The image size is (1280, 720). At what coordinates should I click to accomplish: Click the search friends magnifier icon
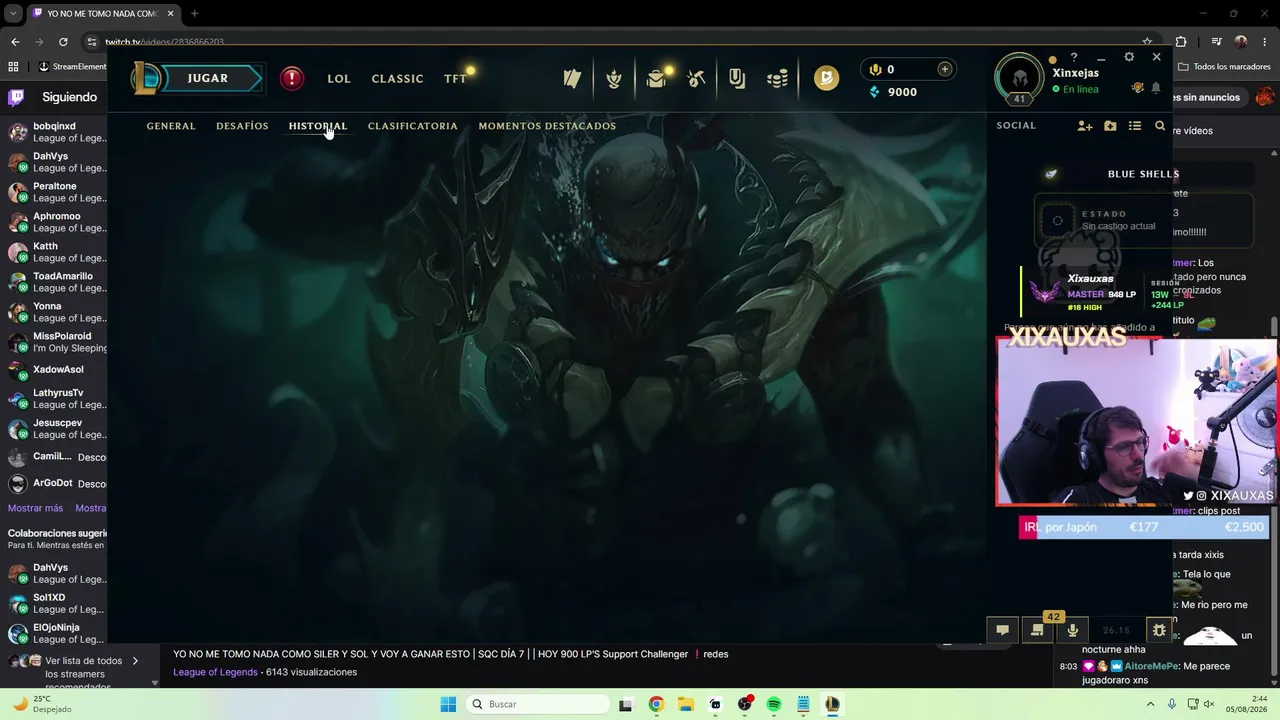[x=1160, y=126]
